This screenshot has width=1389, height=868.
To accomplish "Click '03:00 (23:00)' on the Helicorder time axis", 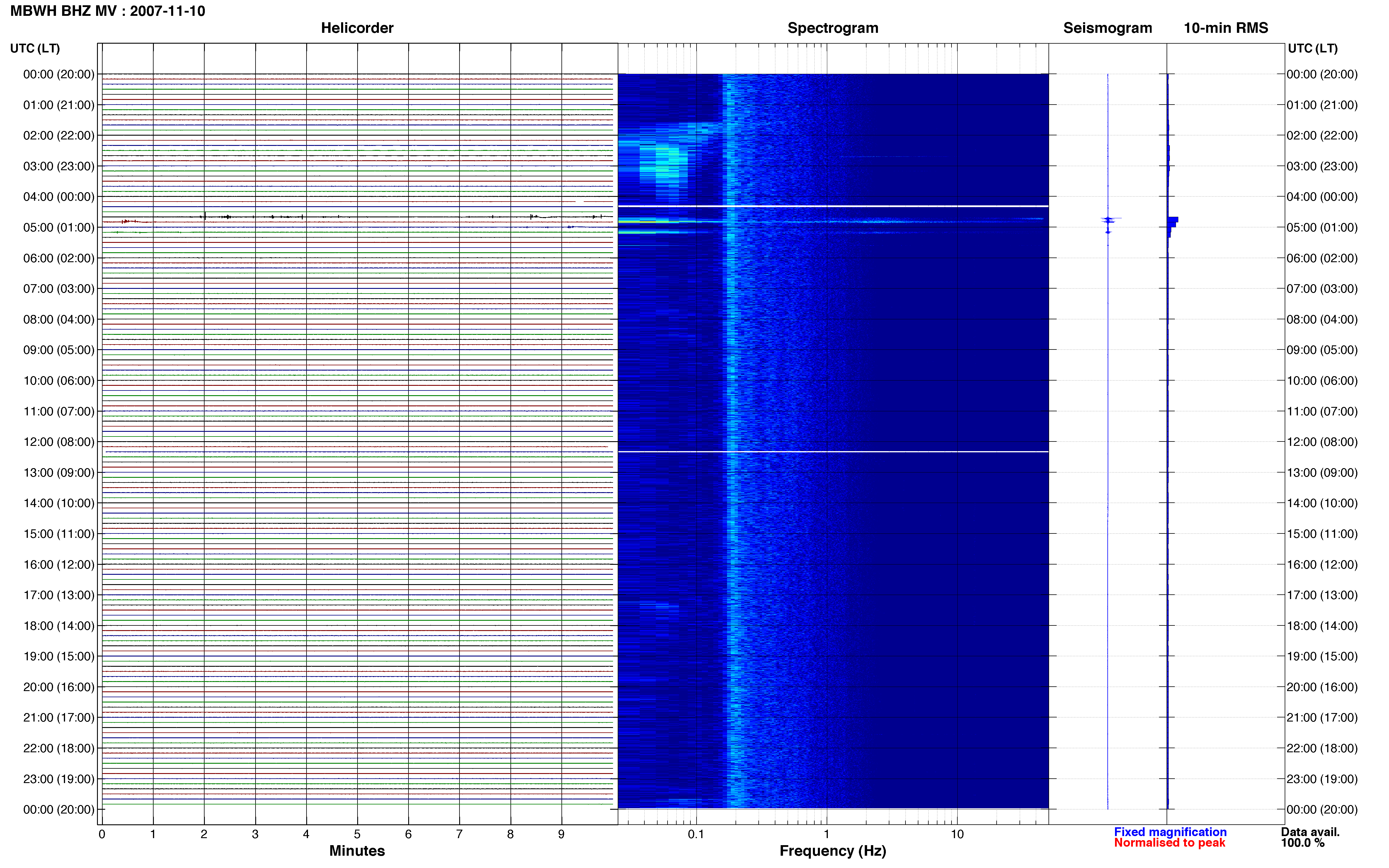I will coord(59,166).
